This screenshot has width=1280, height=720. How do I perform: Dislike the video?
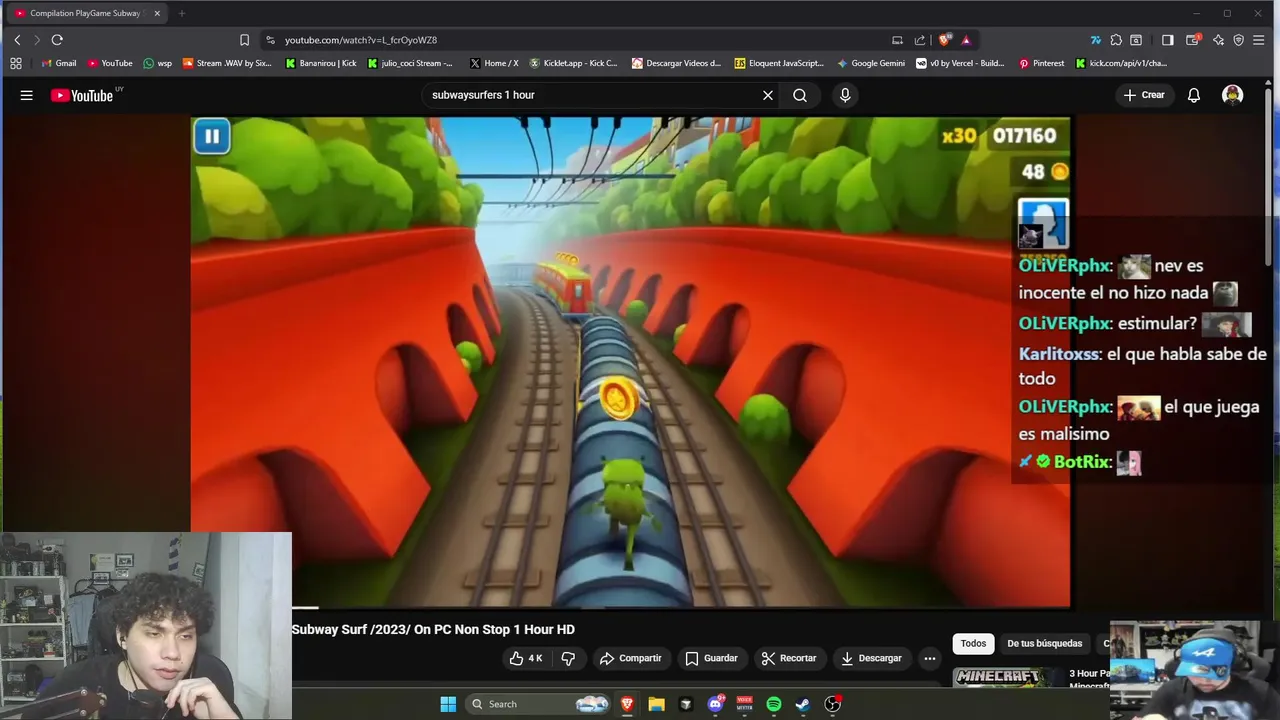568,658
